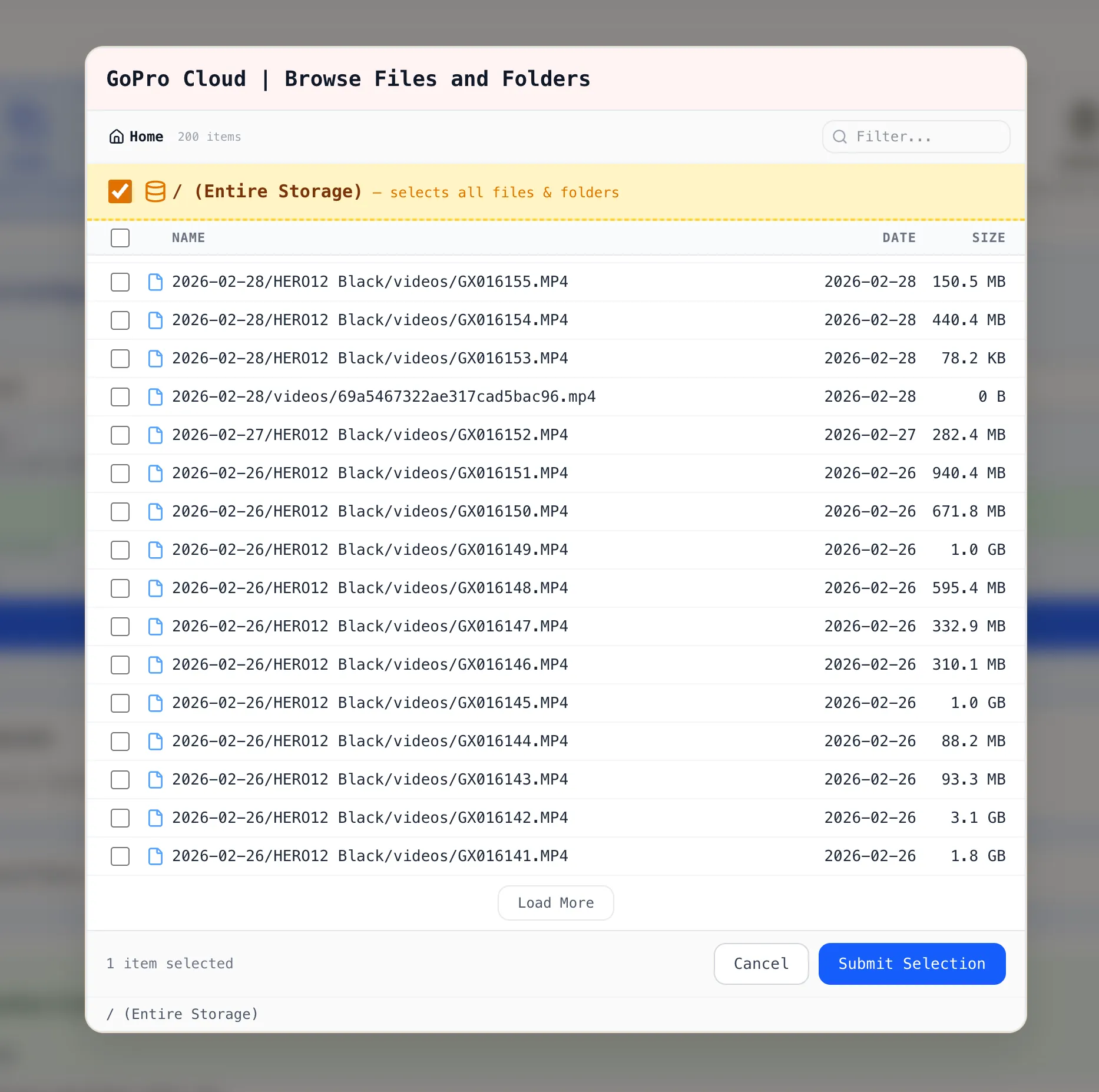Select the checkbox for GX016152.MP4

(x=120, y=435)
